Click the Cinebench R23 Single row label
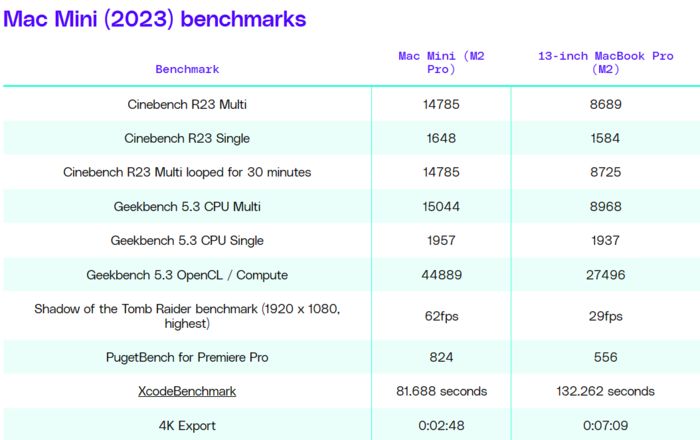Viewport: 700px width, 440px height. (187, 138)
